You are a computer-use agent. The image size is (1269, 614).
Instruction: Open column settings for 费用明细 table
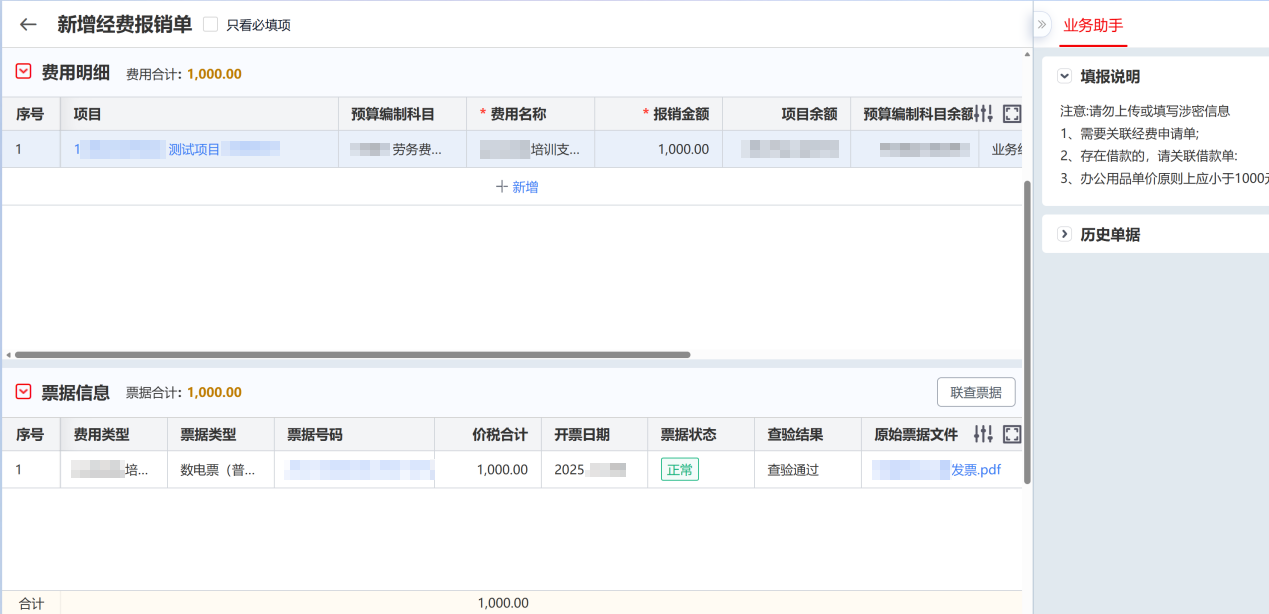click(984, 114)
